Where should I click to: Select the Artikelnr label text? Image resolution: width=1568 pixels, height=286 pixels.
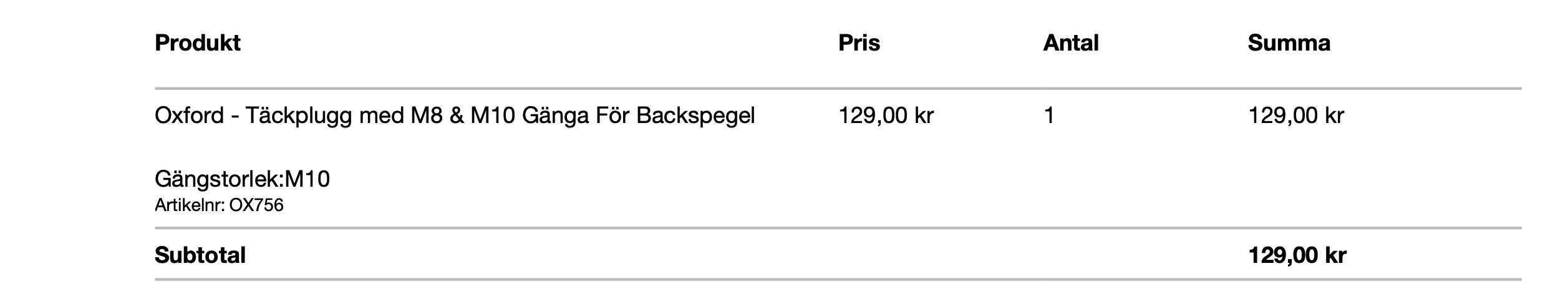tap(189, 205)
